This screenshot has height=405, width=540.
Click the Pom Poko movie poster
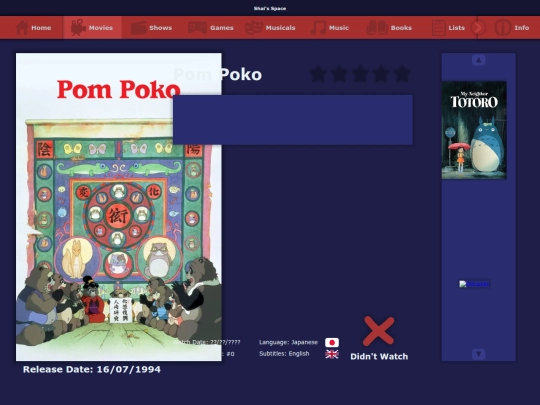[118, 207]
